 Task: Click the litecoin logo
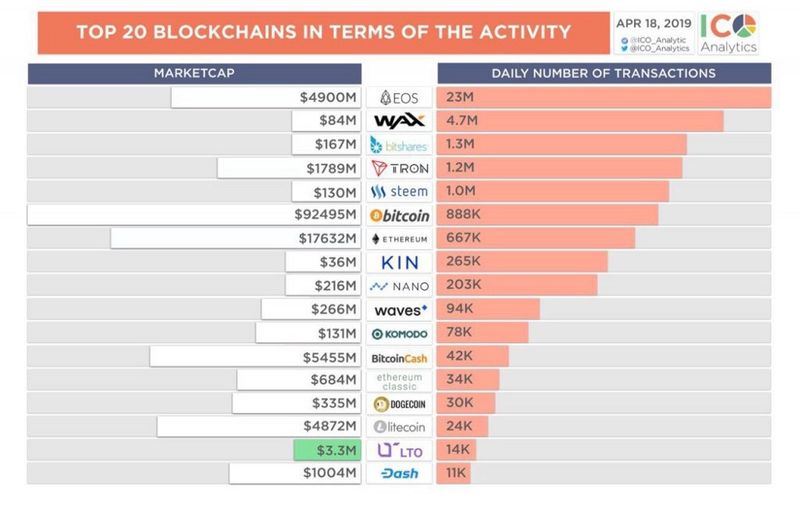(x=399, y=427)
